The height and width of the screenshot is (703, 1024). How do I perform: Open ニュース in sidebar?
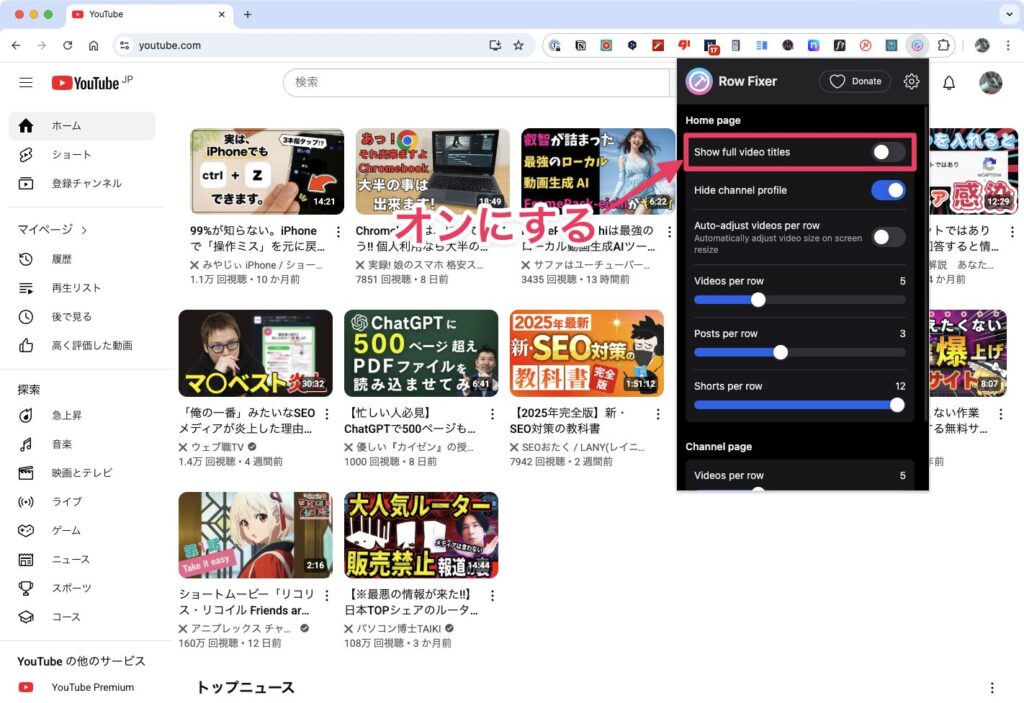tap(82, 559)
